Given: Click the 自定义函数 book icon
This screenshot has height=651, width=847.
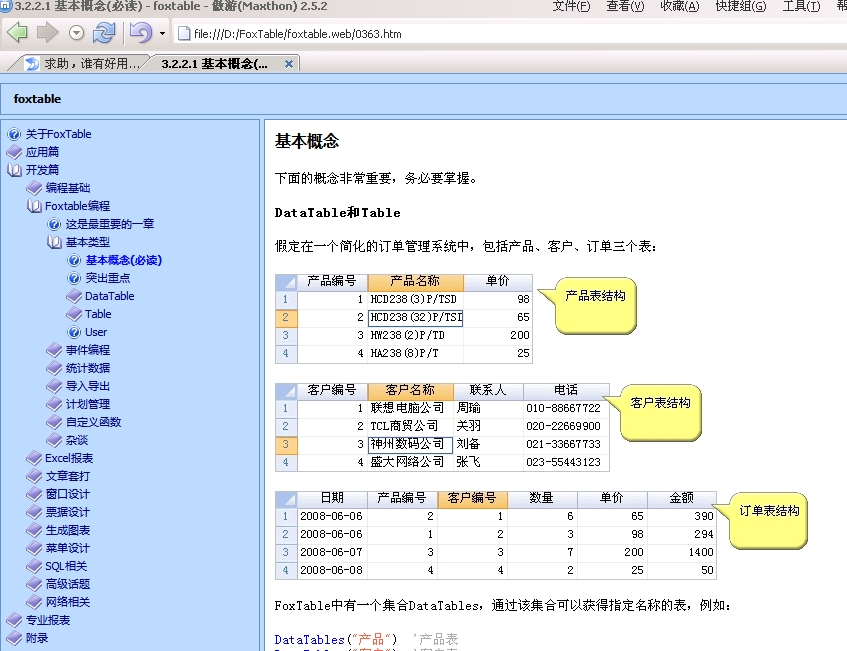Looking at the screenshot, I should point(54,422).
